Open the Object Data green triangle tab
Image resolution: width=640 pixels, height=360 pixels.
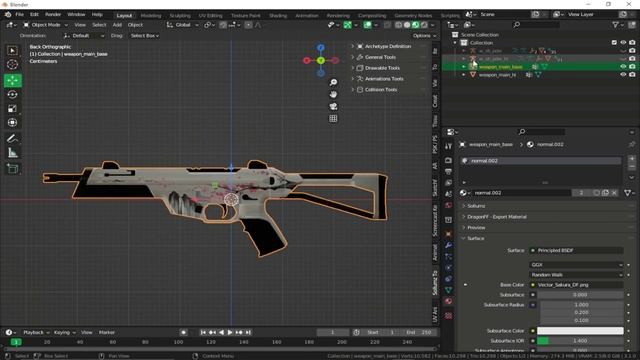448,290
